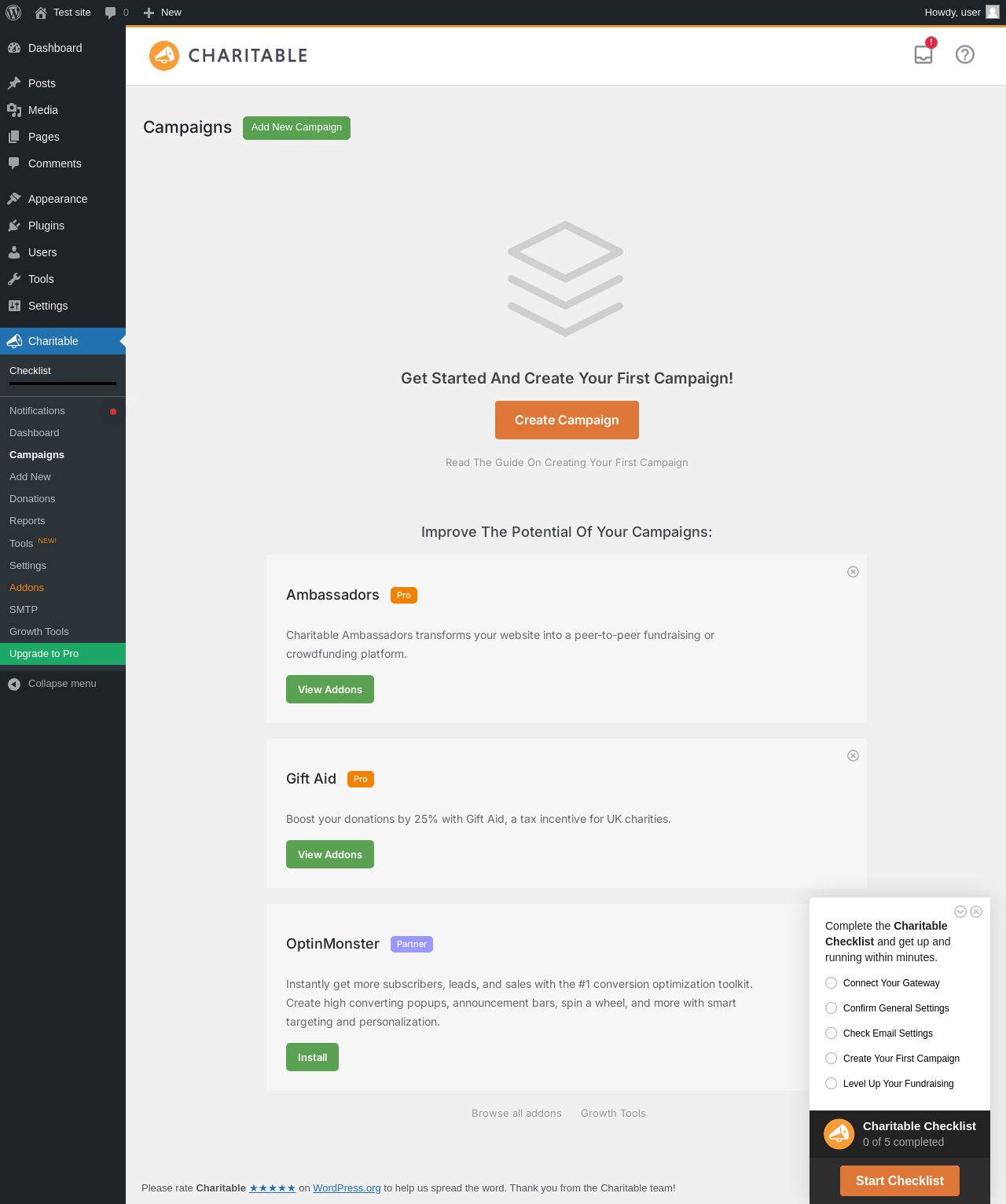The image size is (1006, 1204).
Task: Select Check Email Settings radio circle
Action: tap(831, 1033)
